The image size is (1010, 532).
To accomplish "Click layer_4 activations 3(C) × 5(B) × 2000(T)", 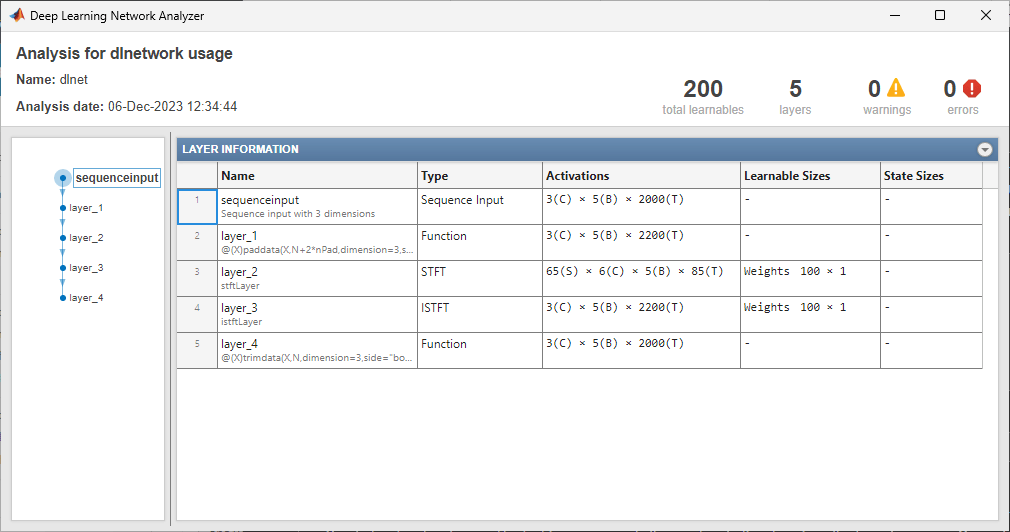I will click(x=642, y=350).
